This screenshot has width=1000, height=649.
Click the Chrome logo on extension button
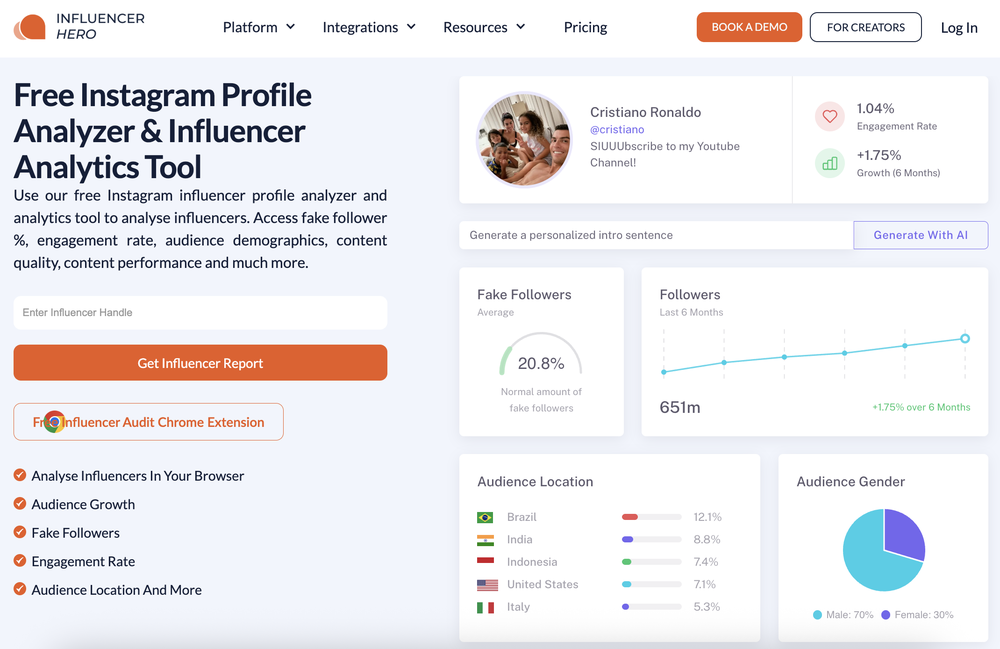click(54, 421)
